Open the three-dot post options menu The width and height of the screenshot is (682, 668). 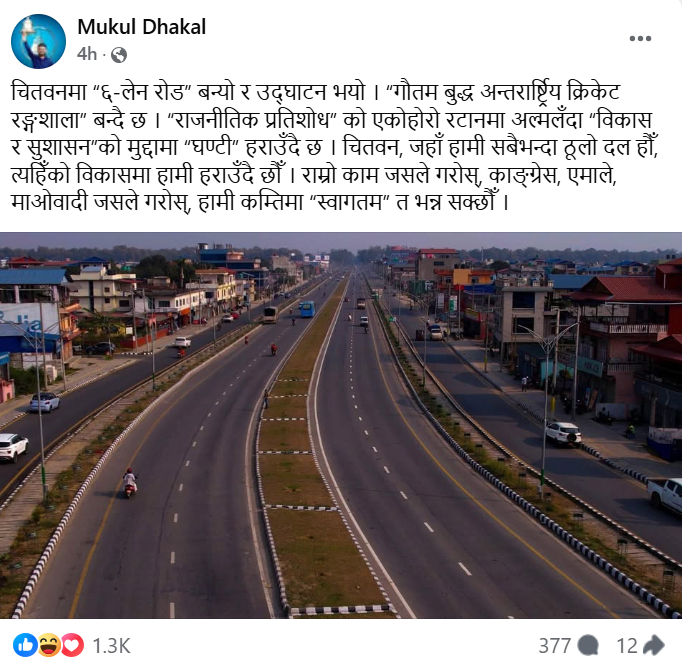point(640,38)
